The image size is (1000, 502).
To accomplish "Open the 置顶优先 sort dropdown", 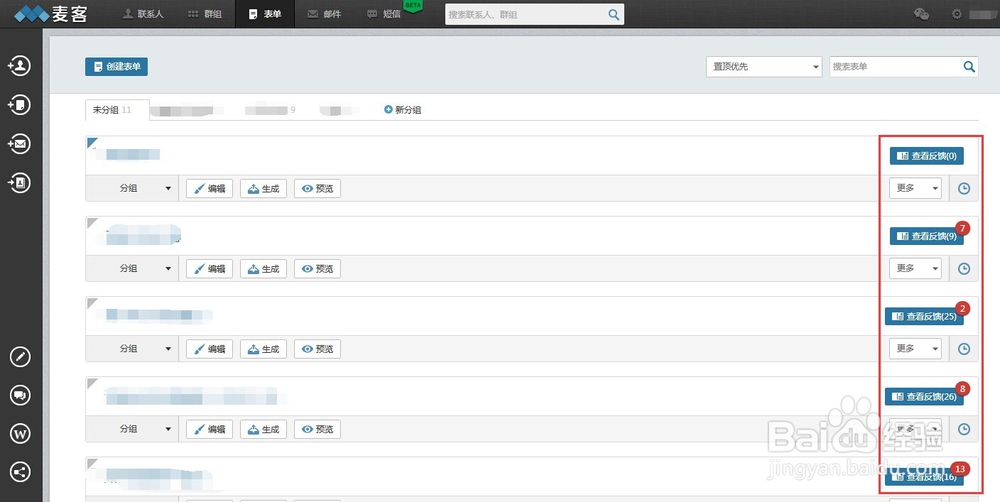I will point(764,67).
